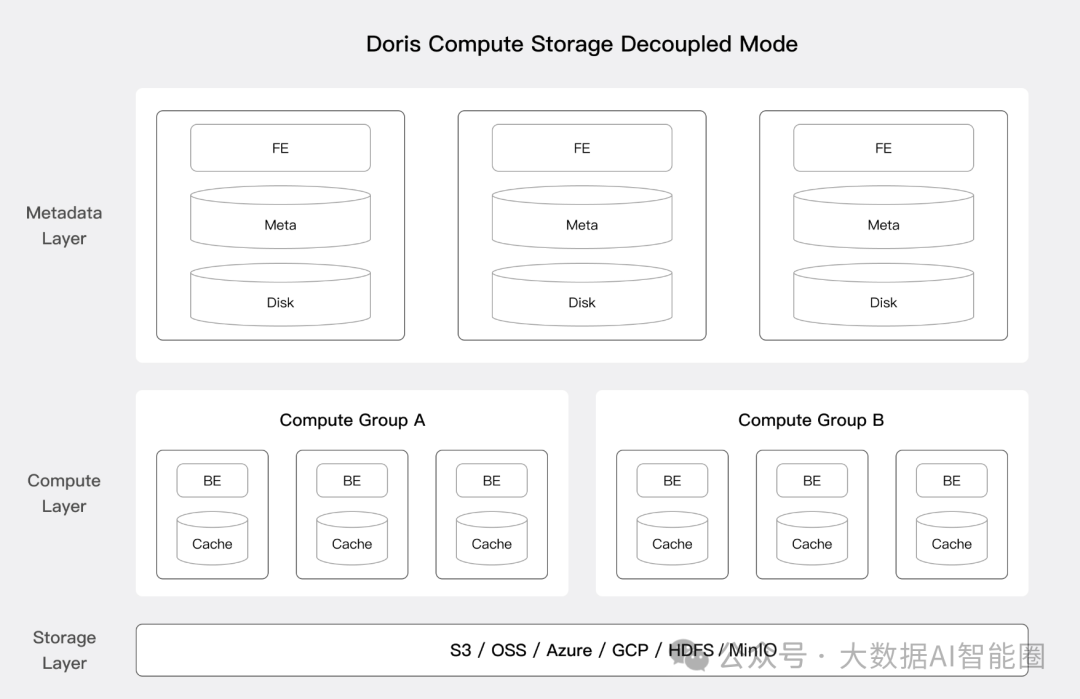Select the middle BE box in Compute Group B
The width and height of the screenshot is (1080, 699).
click(x=811, y=481)
